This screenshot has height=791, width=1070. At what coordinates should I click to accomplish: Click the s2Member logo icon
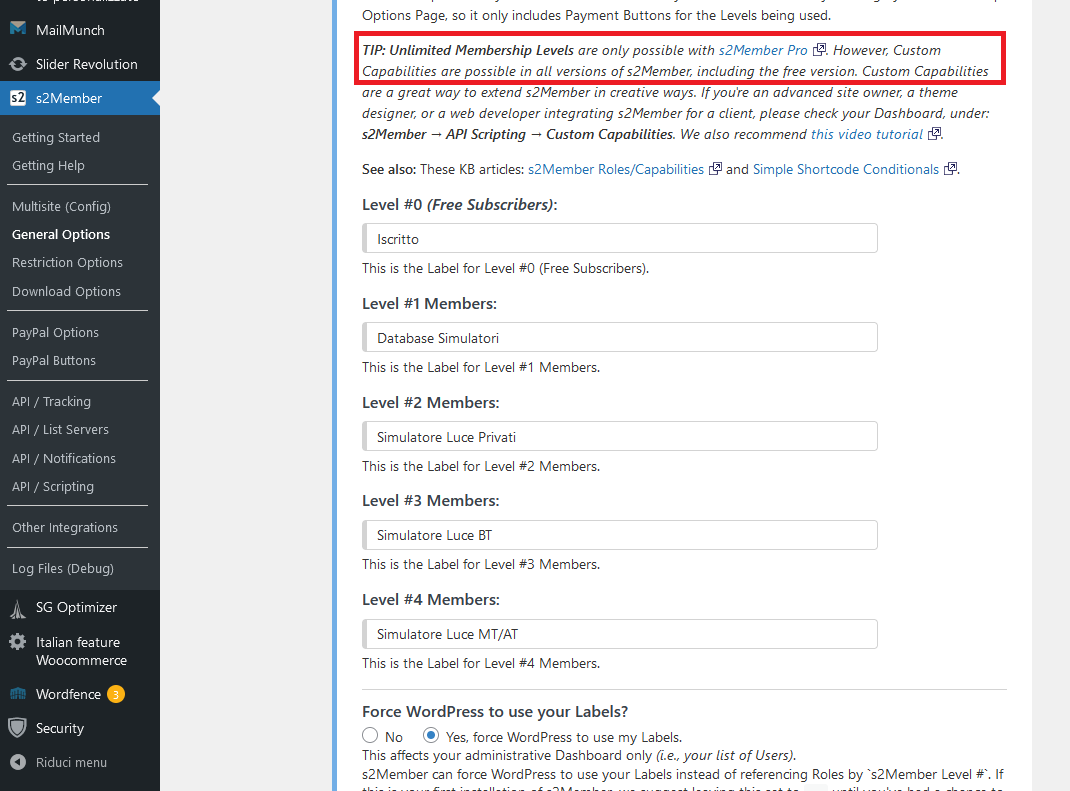18,98
